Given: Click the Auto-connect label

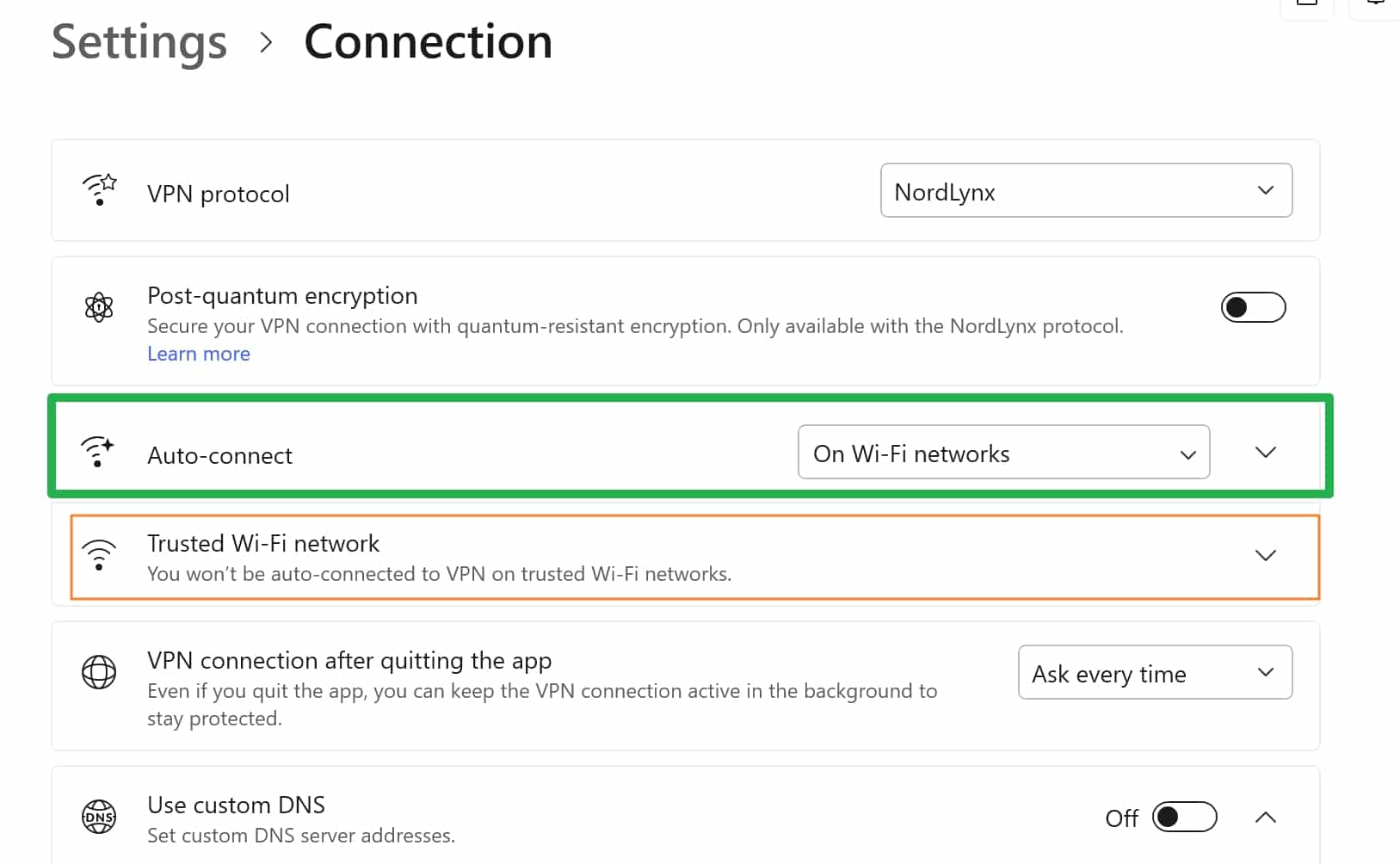Looking at the screenshot, I should pyautogui.click(x=219, y=455).
